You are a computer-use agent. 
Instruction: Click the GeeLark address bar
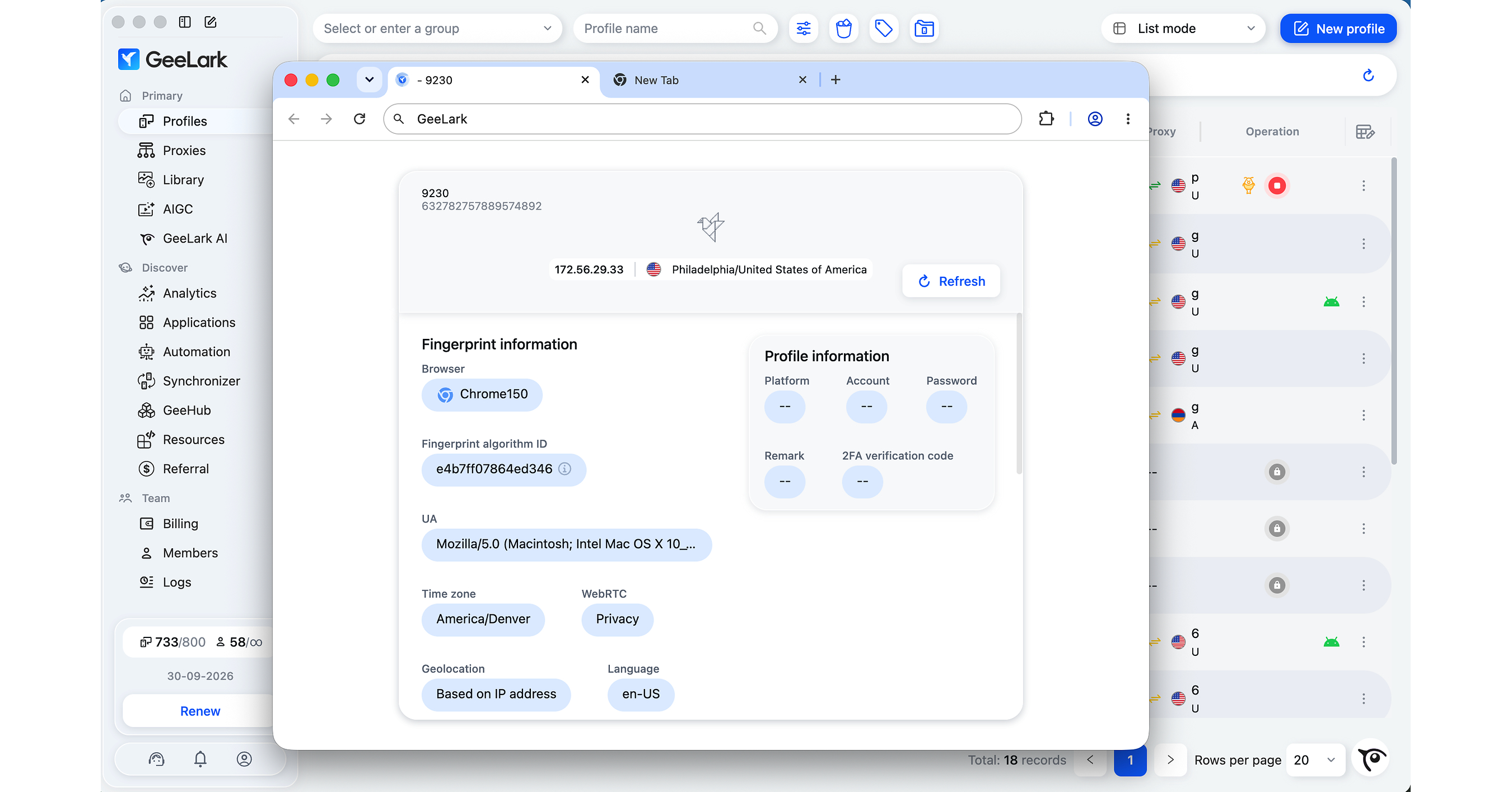tap(702, 119)
